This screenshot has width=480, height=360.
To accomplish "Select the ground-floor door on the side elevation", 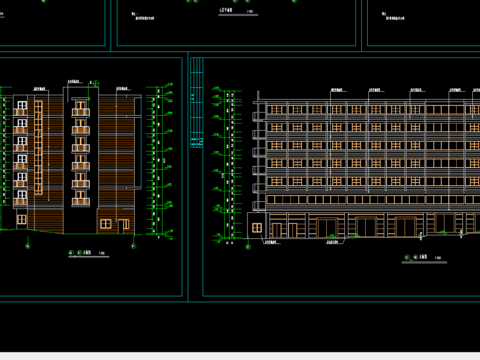I will (124, 226).
